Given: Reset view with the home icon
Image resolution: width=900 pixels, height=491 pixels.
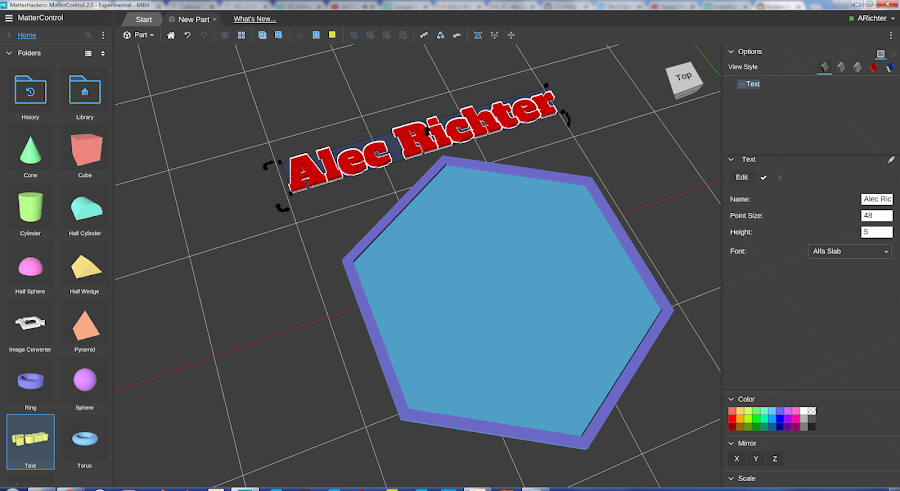Looking at the screenshot, I should tap(170, 35).
